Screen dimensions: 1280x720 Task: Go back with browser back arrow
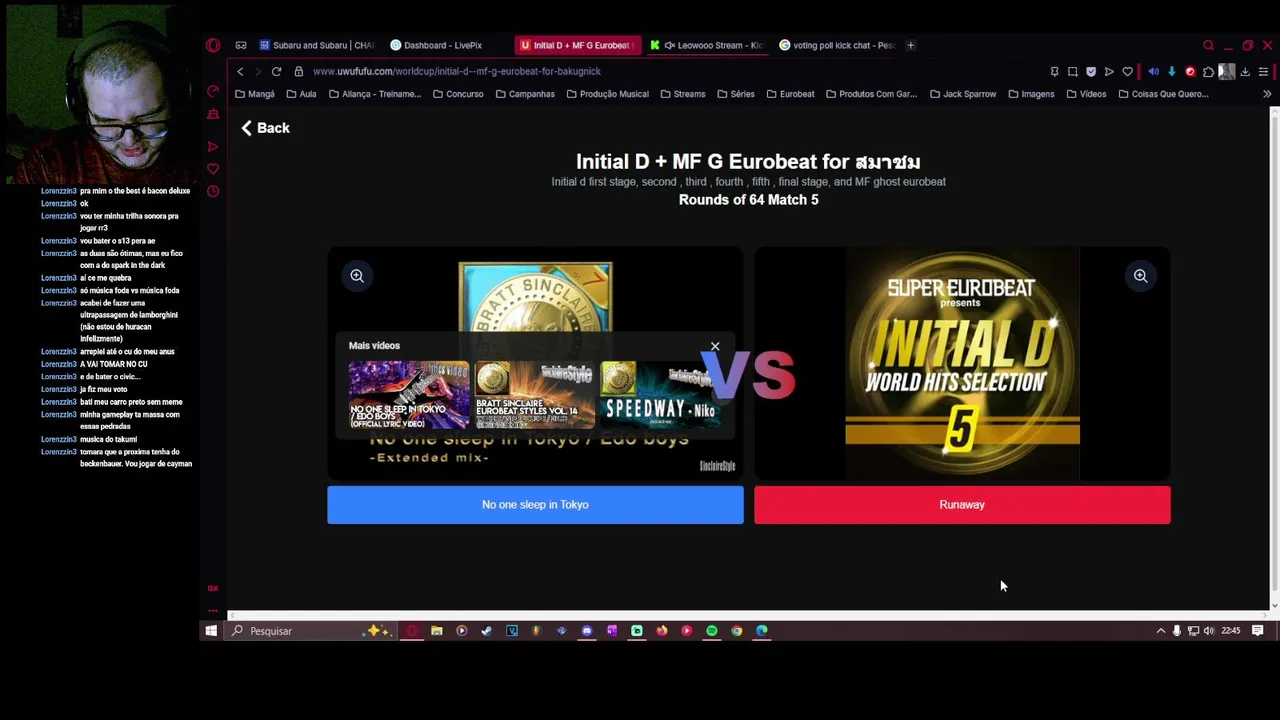(240, 71)
